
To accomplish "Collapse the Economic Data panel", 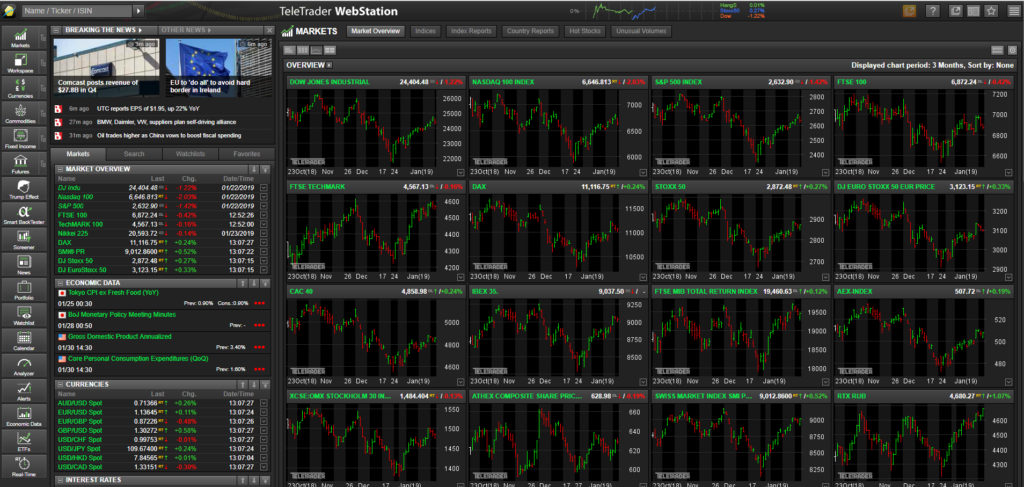I will click(59, 282).
